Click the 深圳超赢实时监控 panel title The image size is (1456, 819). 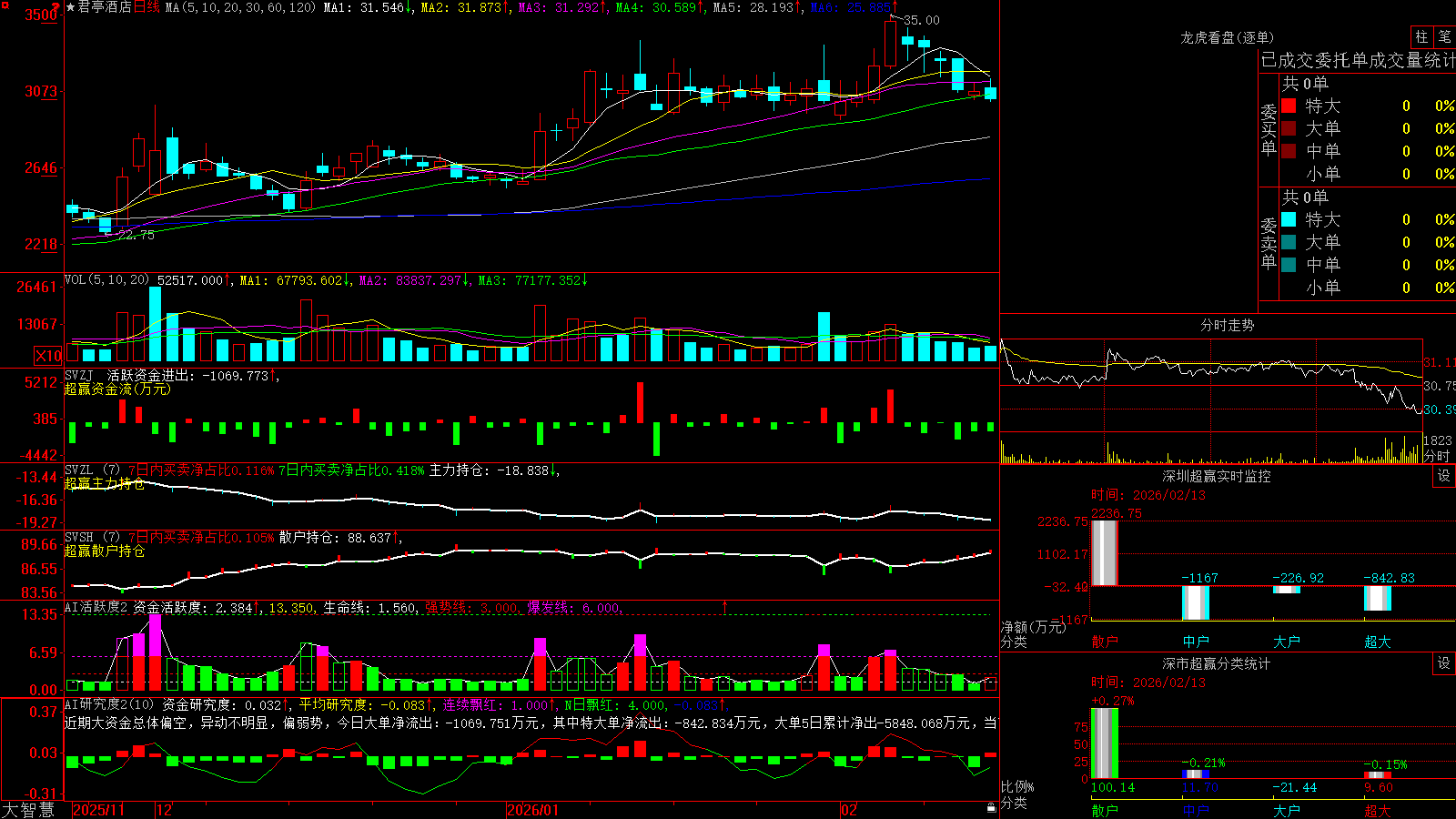coord(1217,476)
